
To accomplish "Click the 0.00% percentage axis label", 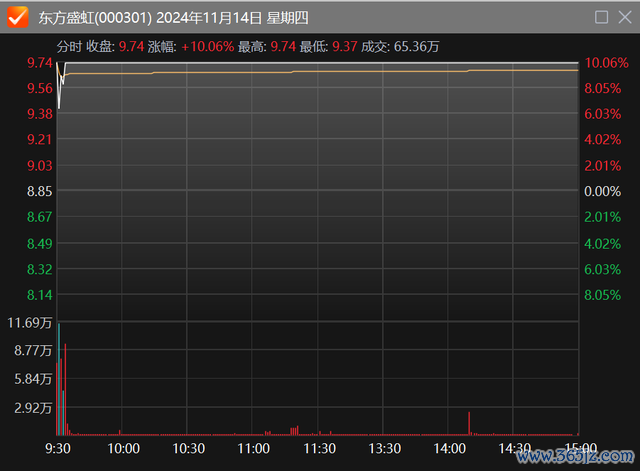I will point(602,191).
